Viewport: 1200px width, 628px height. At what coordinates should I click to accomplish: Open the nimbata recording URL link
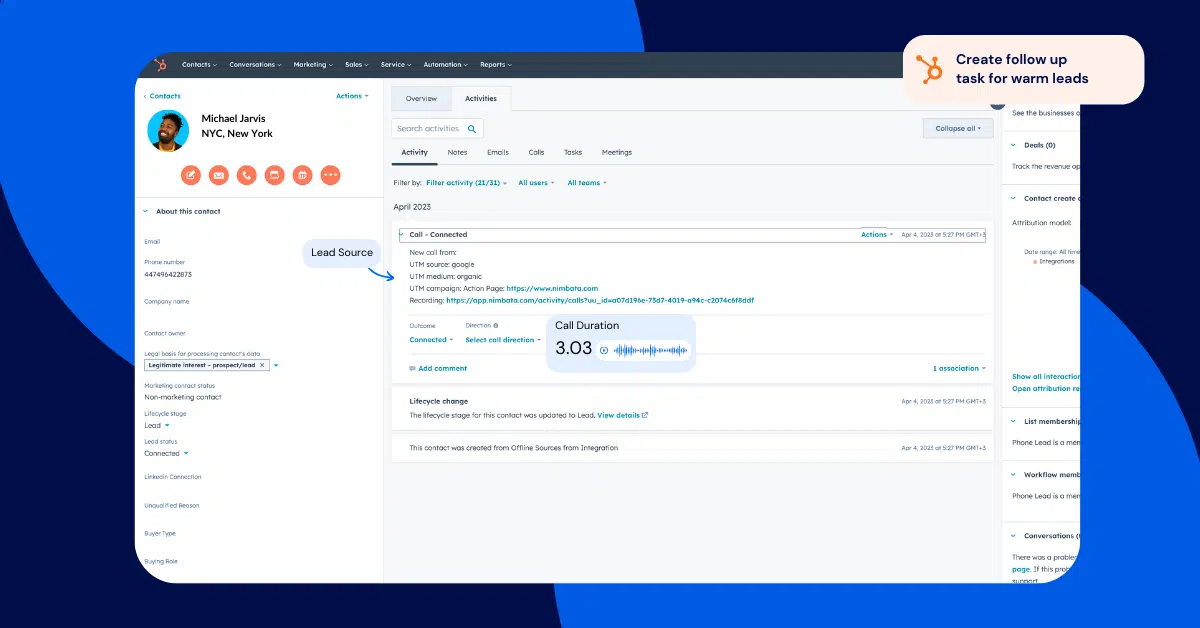600,300
